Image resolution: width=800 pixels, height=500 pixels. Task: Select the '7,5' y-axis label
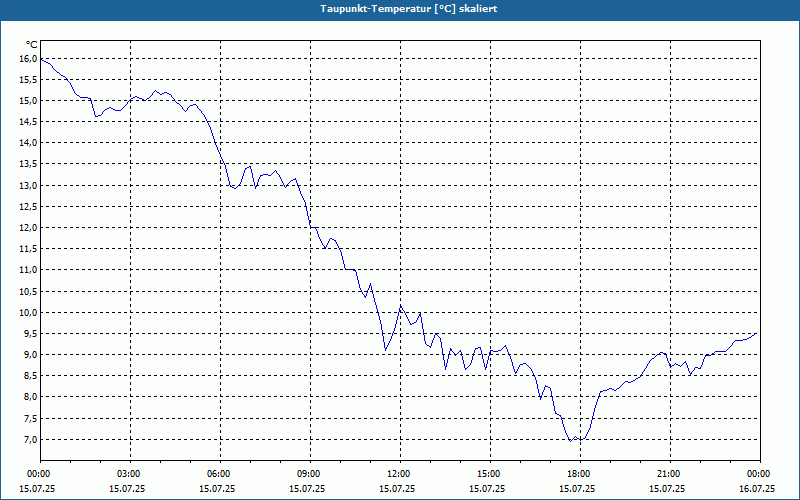point(31,419)
